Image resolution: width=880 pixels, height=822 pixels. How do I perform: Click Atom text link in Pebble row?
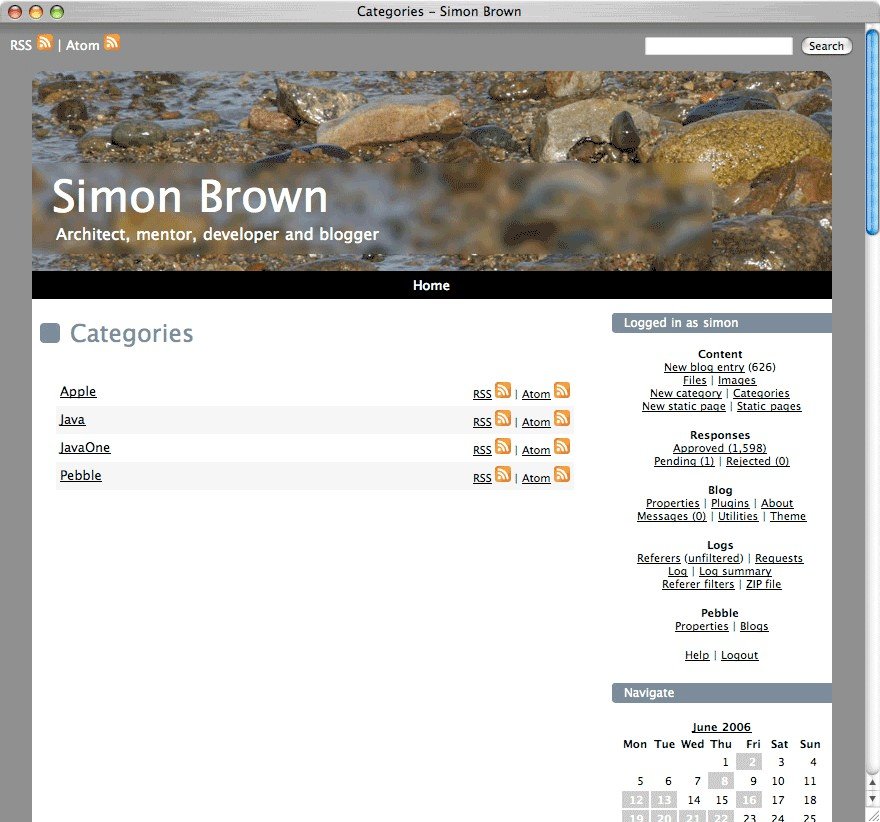click(x=536, y=478)
